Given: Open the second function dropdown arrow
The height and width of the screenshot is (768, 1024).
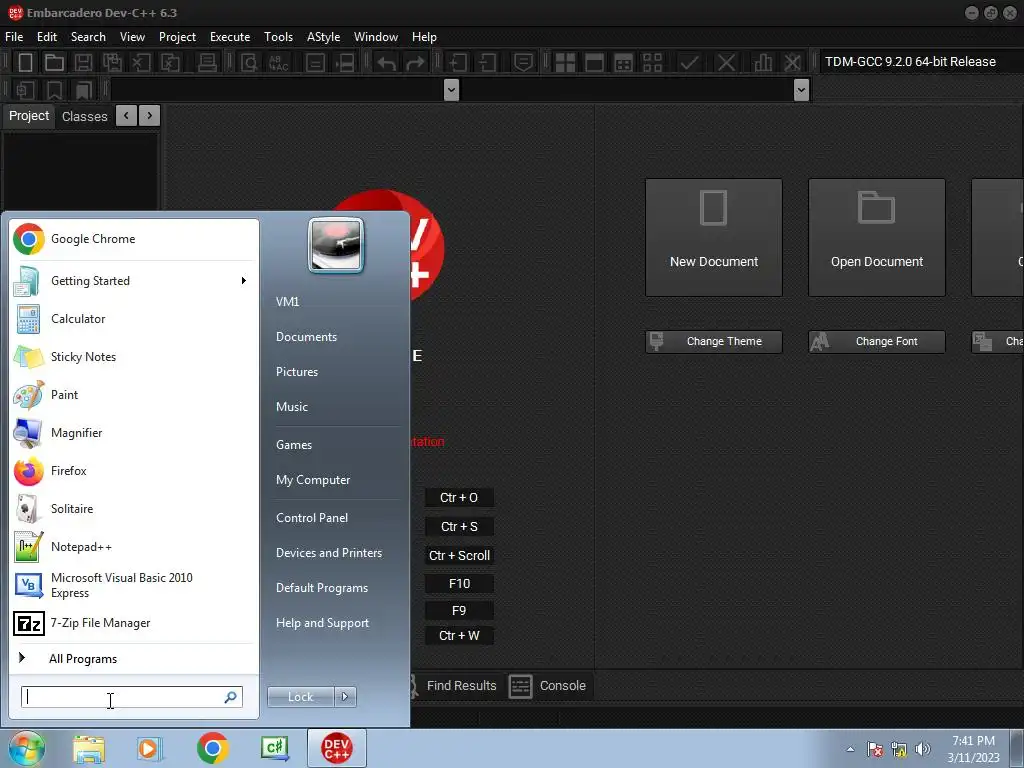Looking at the screenshot, I should tap(801, 89).
